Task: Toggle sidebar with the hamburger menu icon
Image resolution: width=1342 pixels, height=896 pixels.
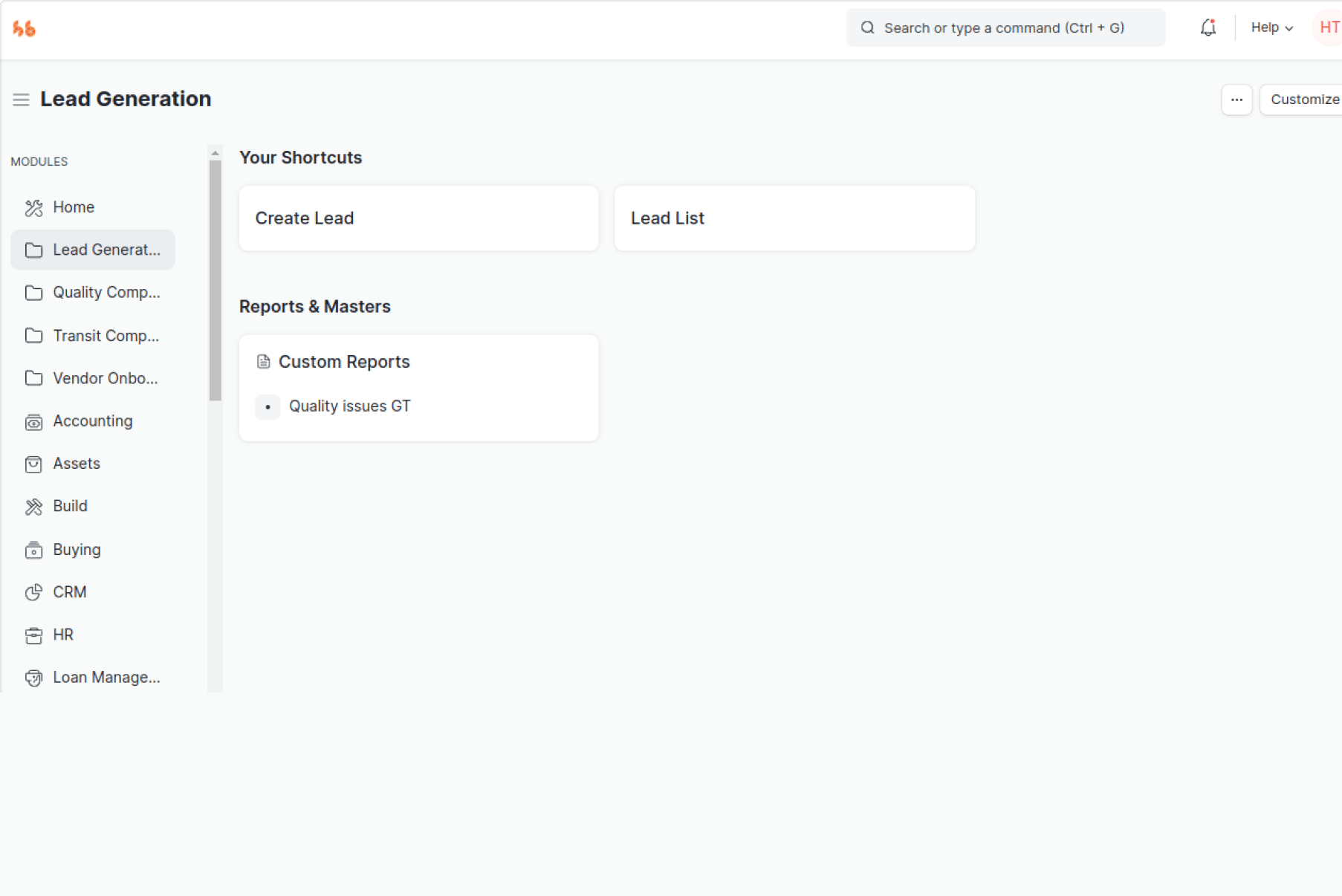Action: [x=21, y=100]
